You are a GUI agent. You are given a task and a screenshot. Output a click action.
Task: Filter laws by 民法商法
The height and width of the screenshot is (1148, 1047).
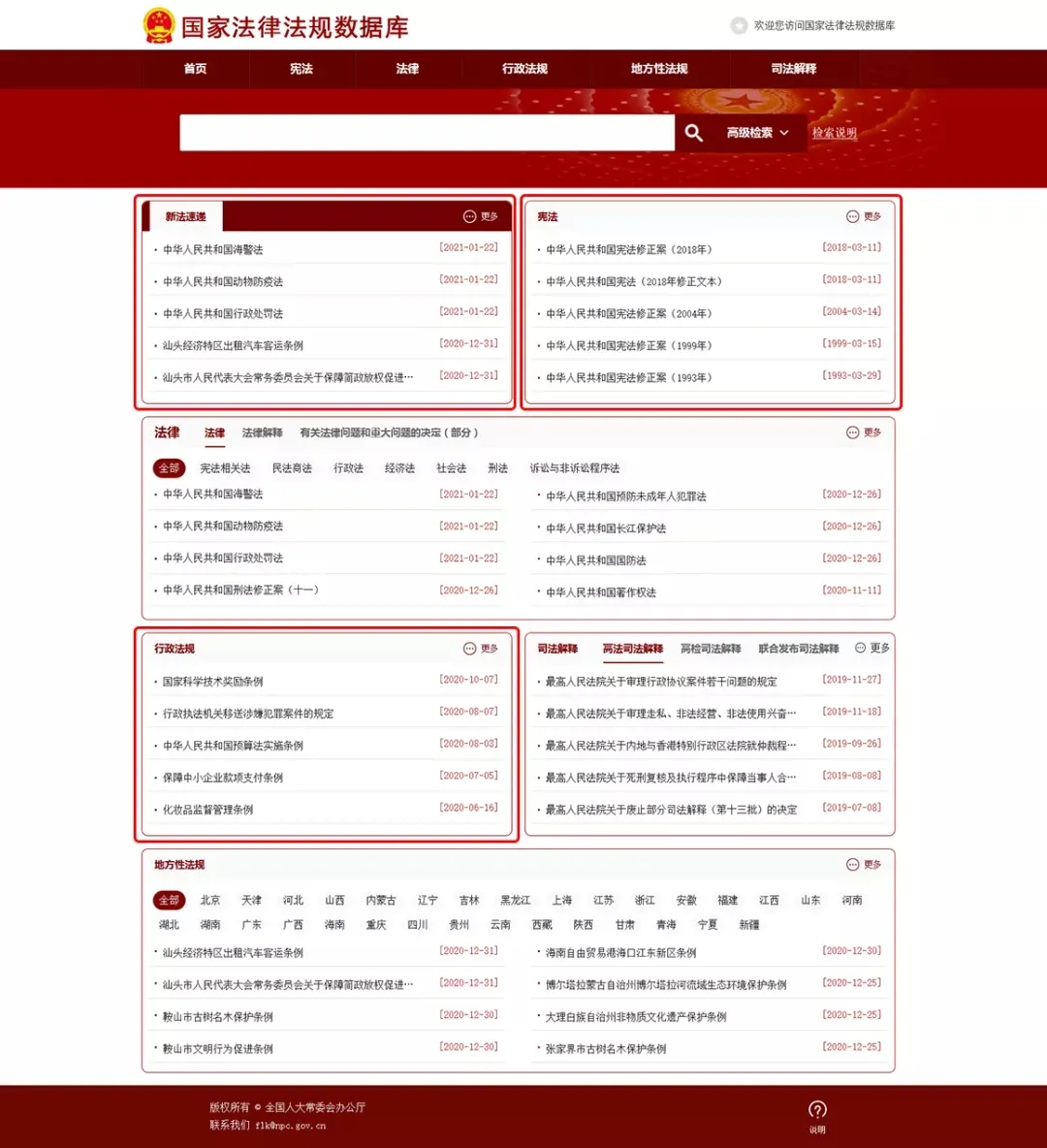[x=292, y=468]
